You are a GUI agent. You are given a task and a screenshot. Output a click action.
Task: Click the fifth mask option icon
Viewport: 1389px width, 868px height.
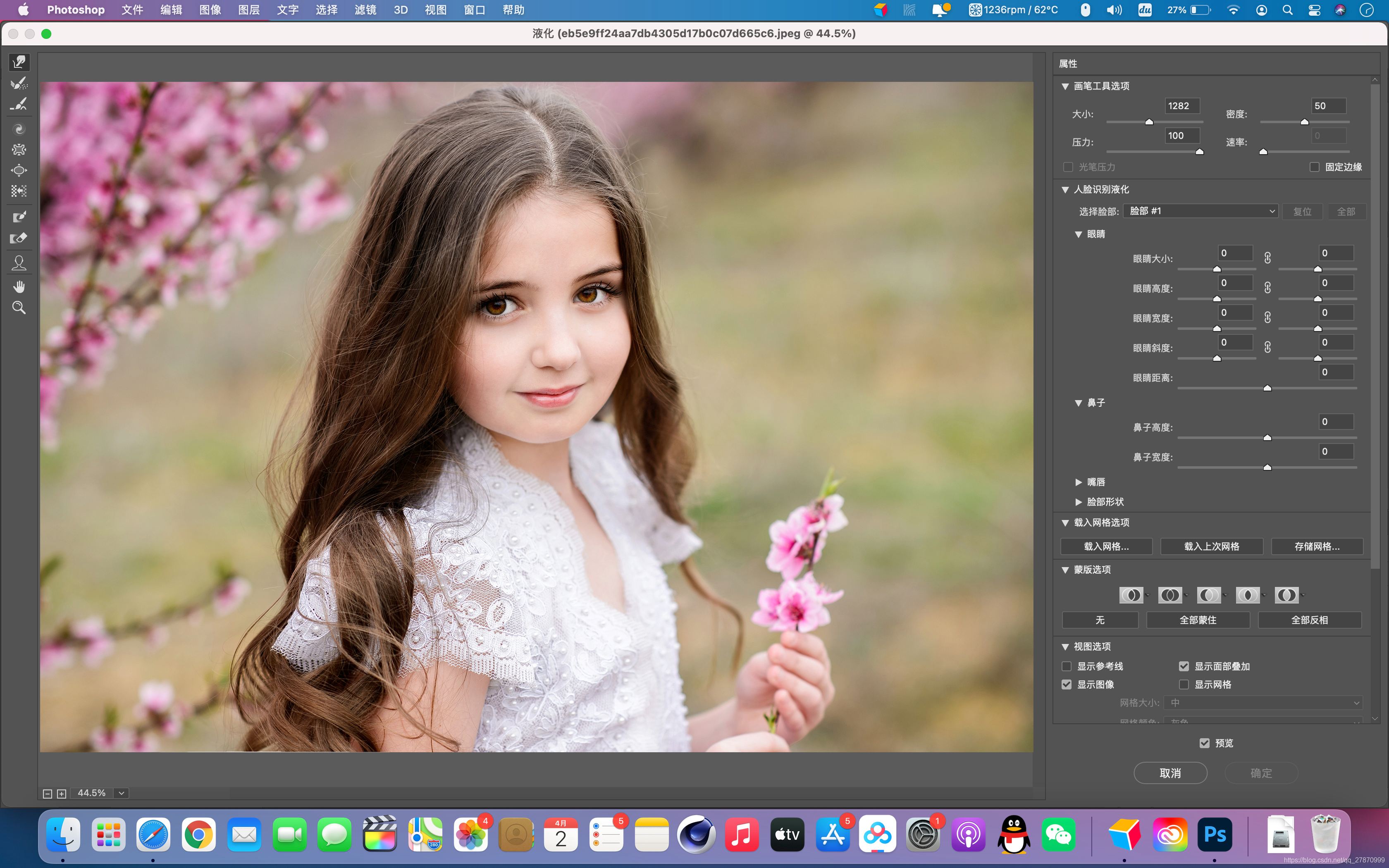tap(1286, 595)
